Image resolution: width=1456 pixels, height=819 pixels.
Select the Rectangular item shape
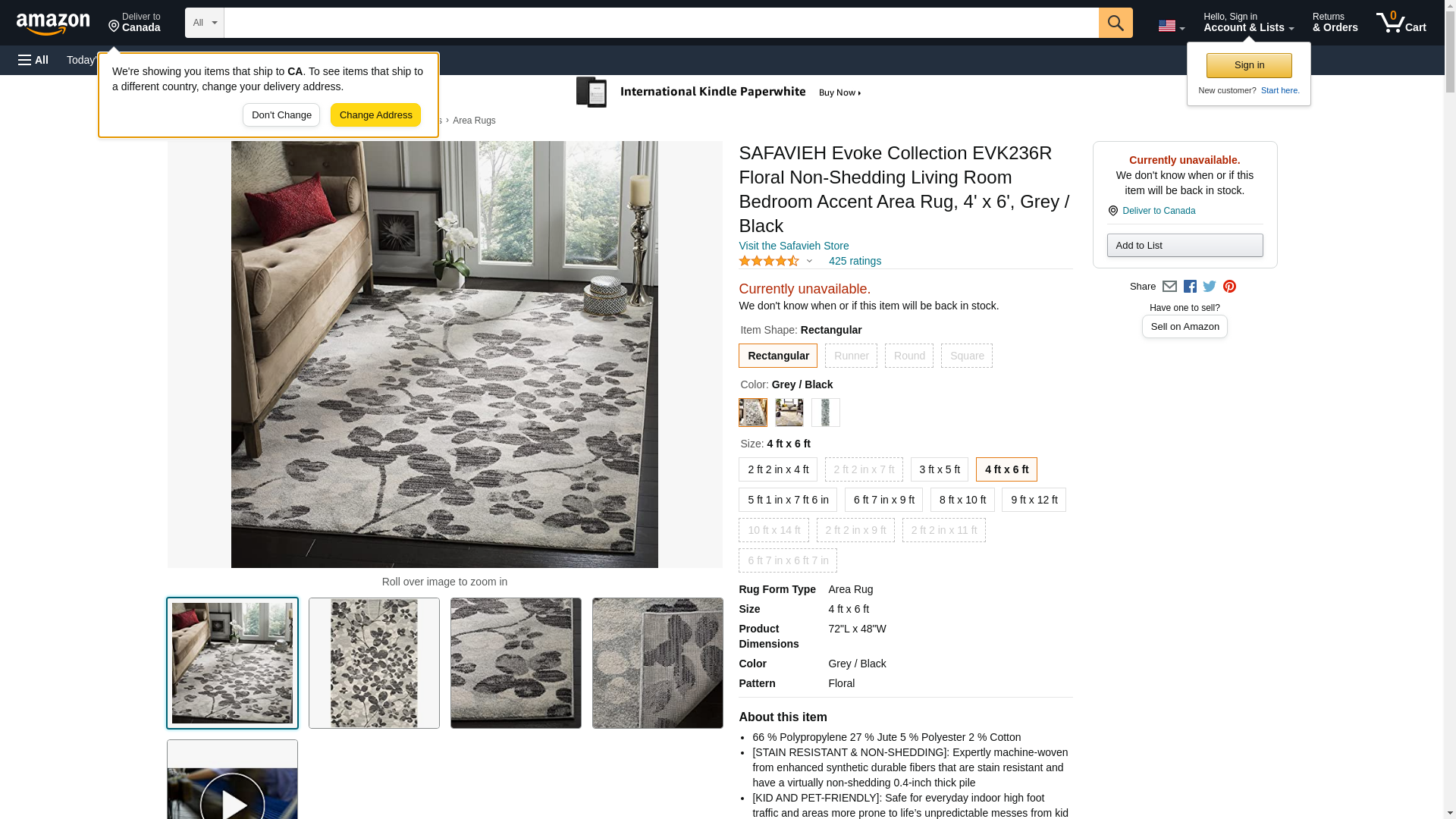pos(778,356)
